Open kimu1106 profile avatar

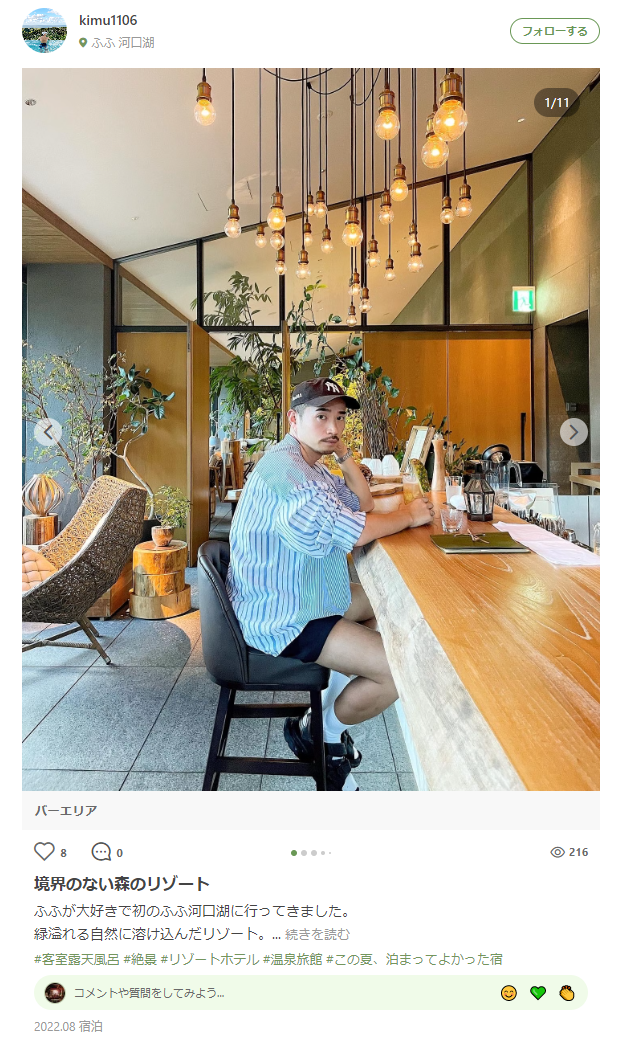pos(45,31)
